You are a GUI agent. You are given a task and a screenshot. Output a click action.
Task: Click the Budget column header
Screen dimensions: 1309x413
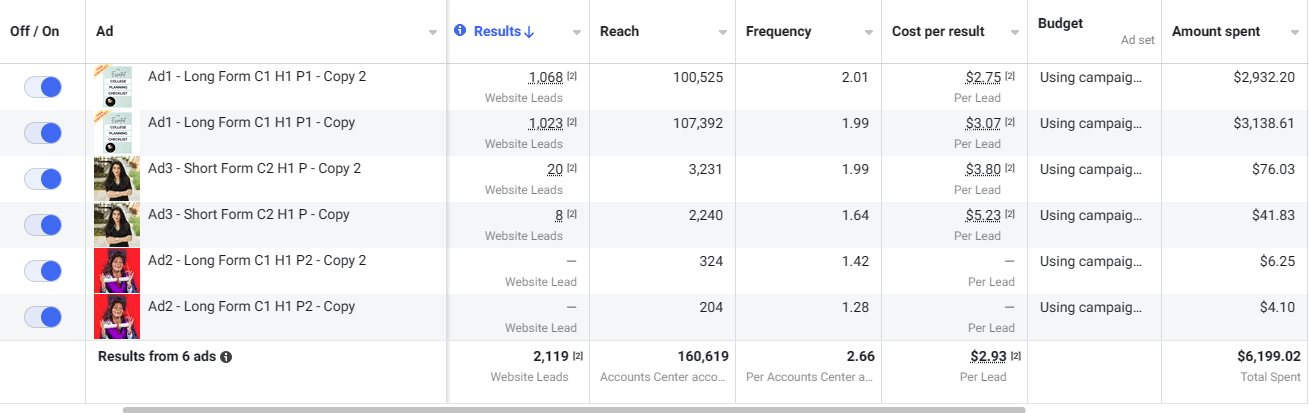click(1060, 23)
